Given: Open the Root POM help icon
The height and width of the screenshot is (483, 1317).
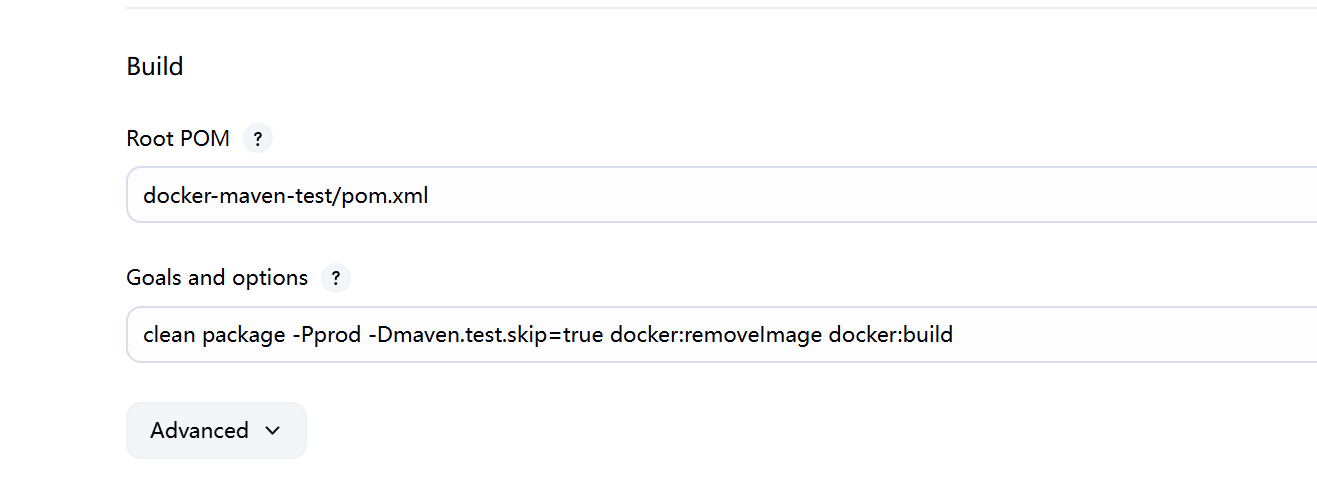Looking at the screenshot, I should pyautogui.click(x=258, y=138).
